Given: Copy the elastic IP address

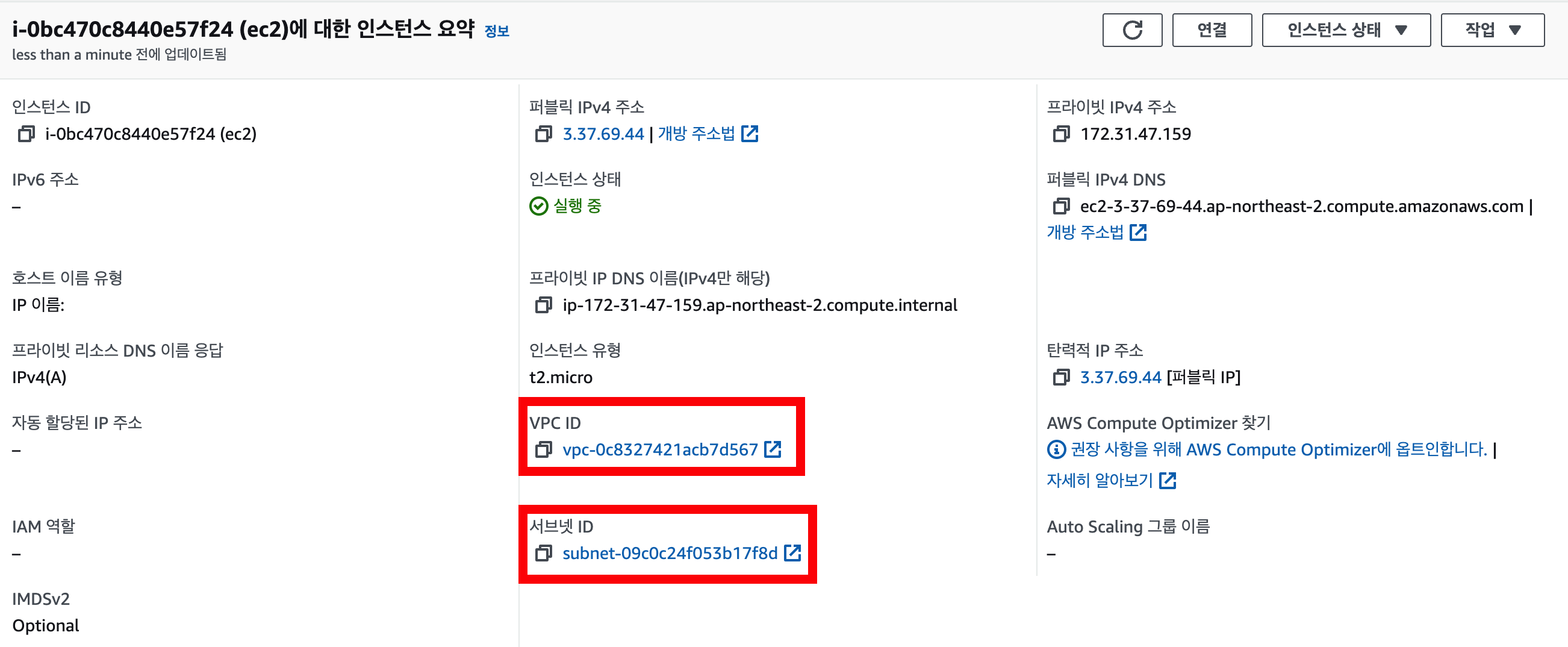Looking at the screenshot, I should click(1061, 378).
